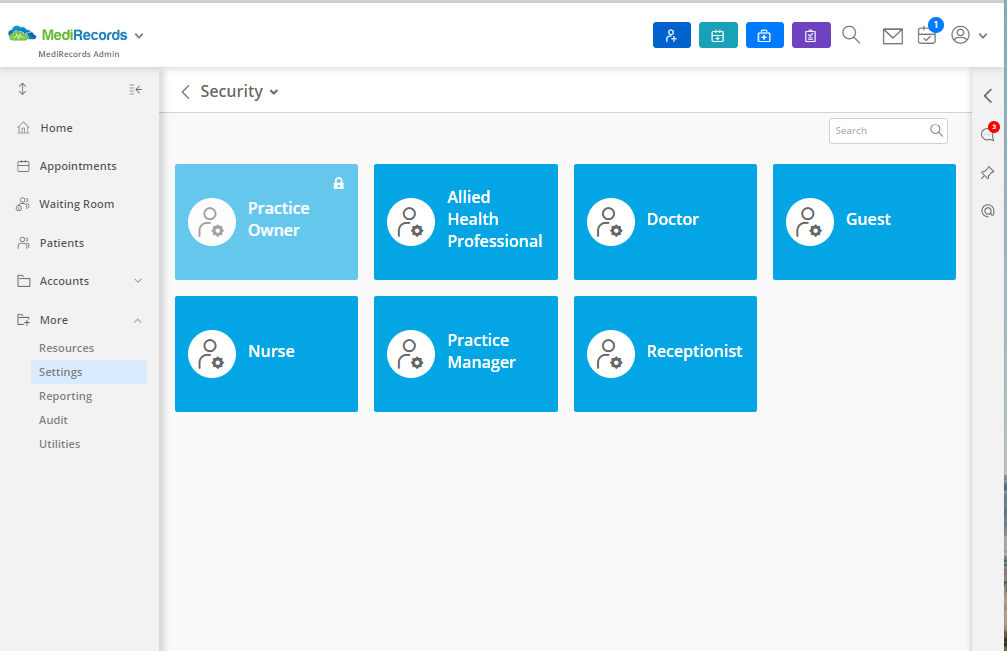Click the Practice Manager avatar icon
The width and height of the screenshot is (1007, 651).
coord(411,354)
